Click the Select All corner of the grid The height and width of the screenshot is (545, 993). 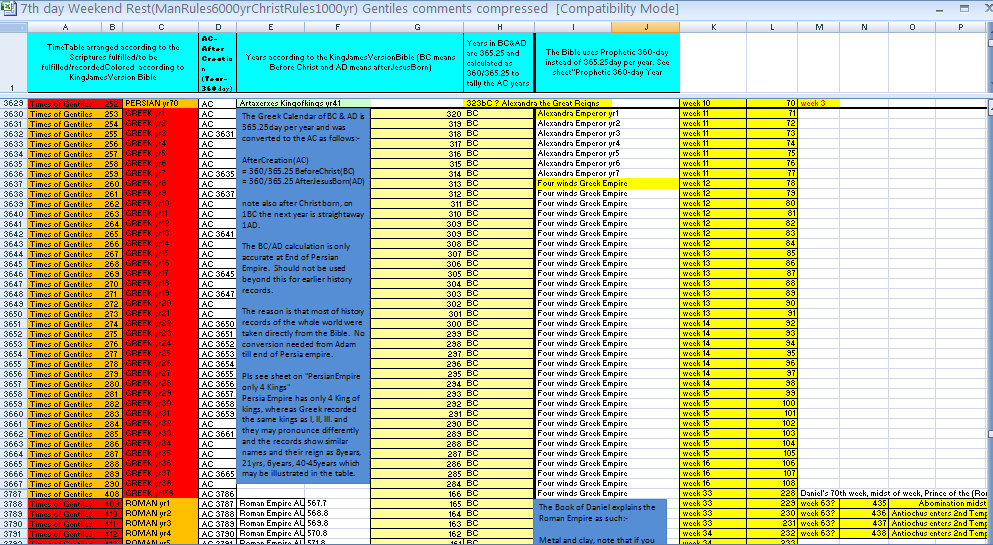click(x=13, y=27)
